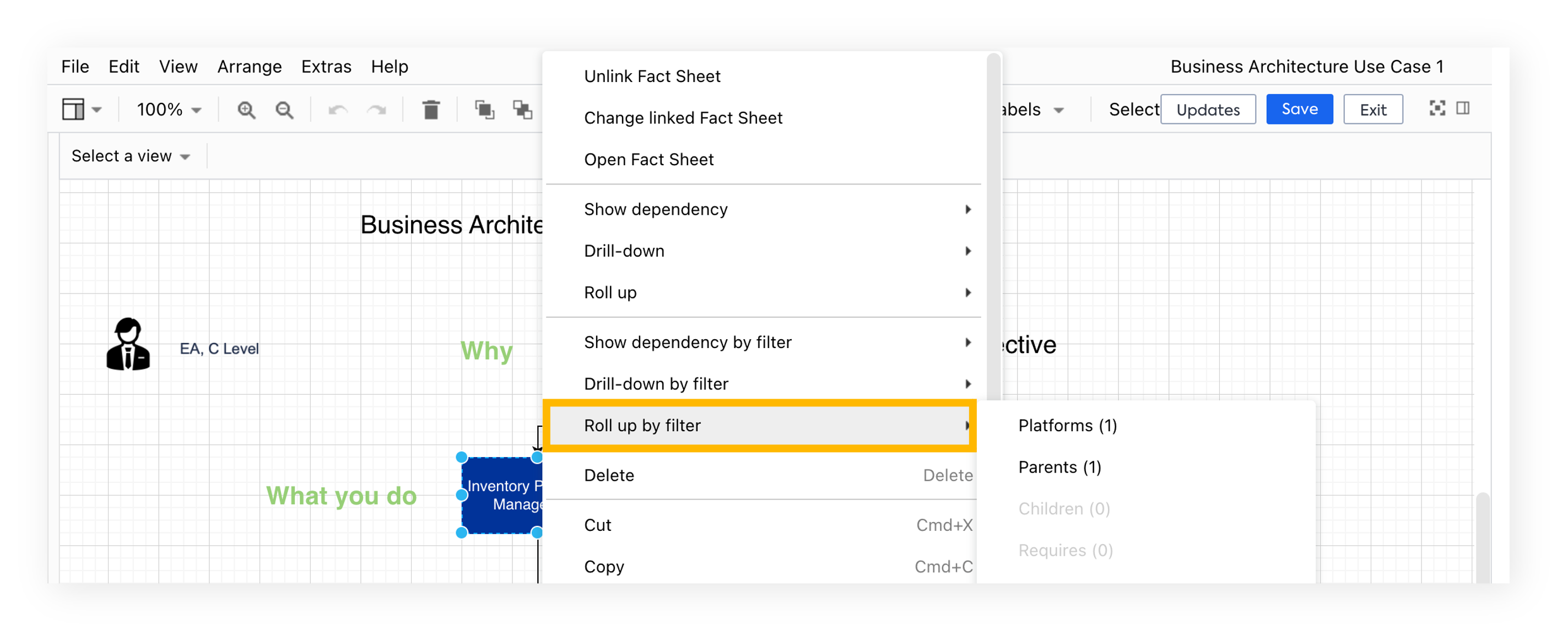Open the Labels dropdown arrow

1058,110
